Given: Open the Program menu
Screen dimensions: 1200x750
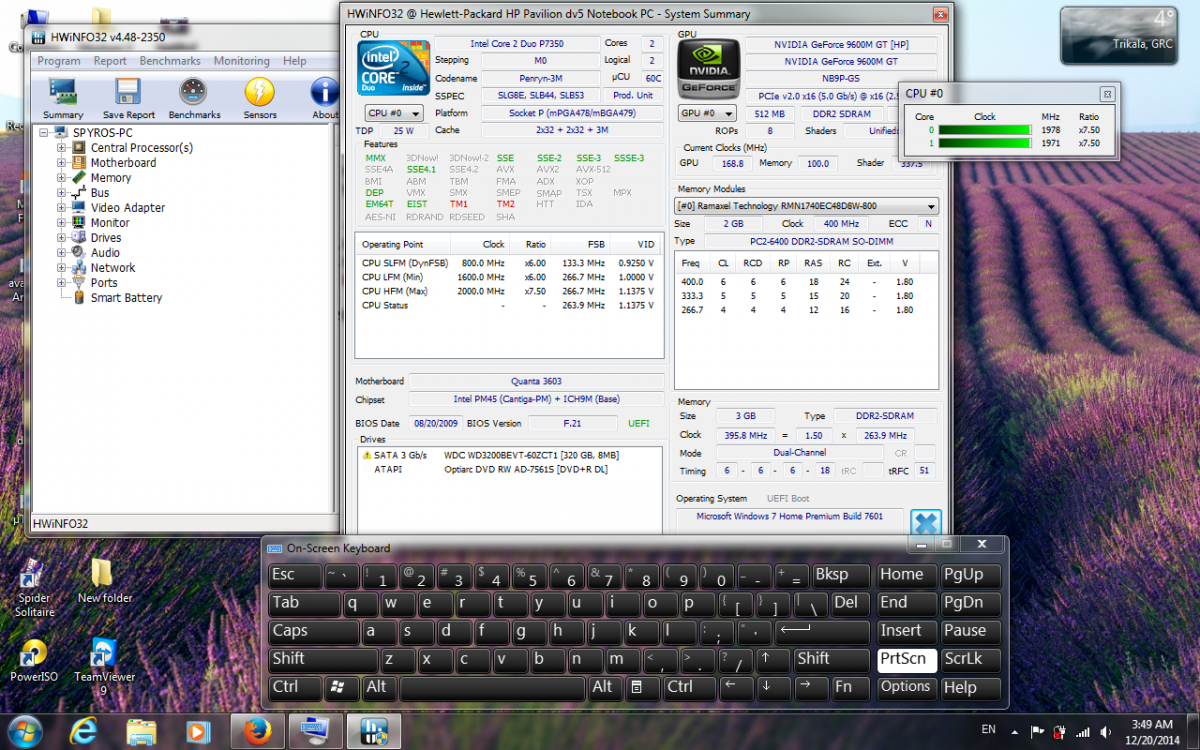Looking at the screenshot, I should (59, 61).
